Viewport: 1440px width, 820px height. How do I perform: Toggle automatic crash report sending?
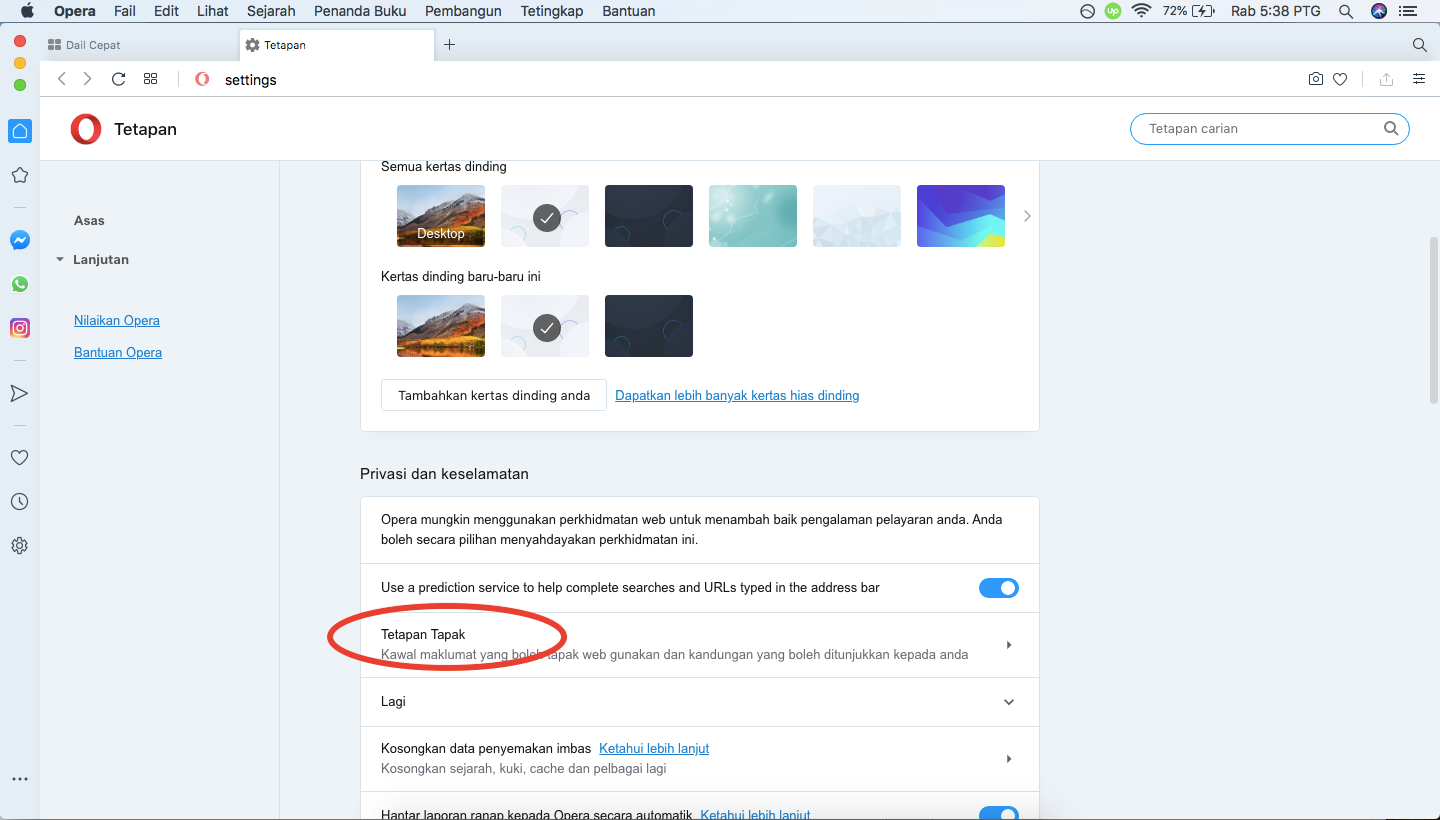(998, 813)
